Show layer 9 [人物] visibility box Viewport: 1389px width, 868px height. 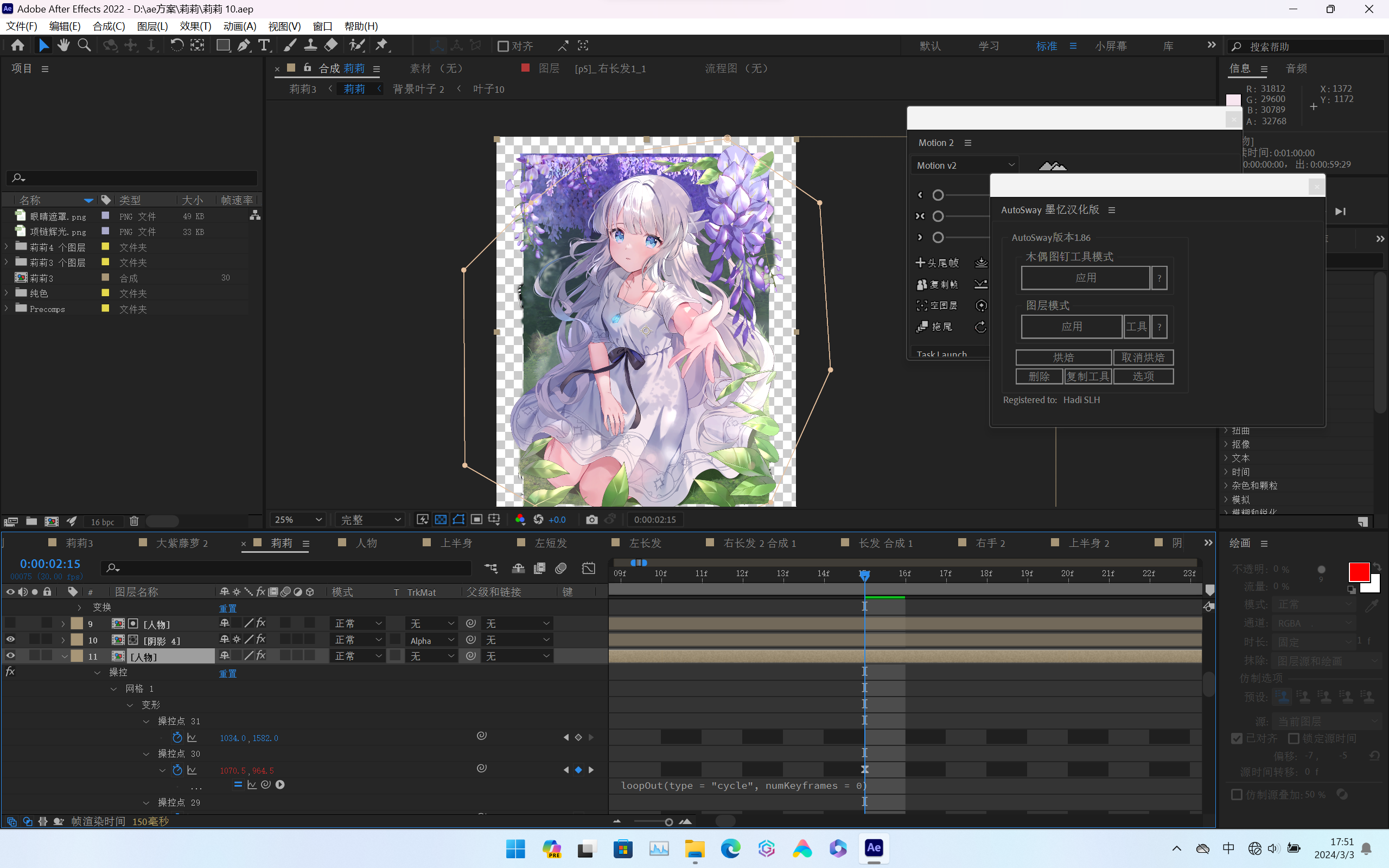pos(10,623)
